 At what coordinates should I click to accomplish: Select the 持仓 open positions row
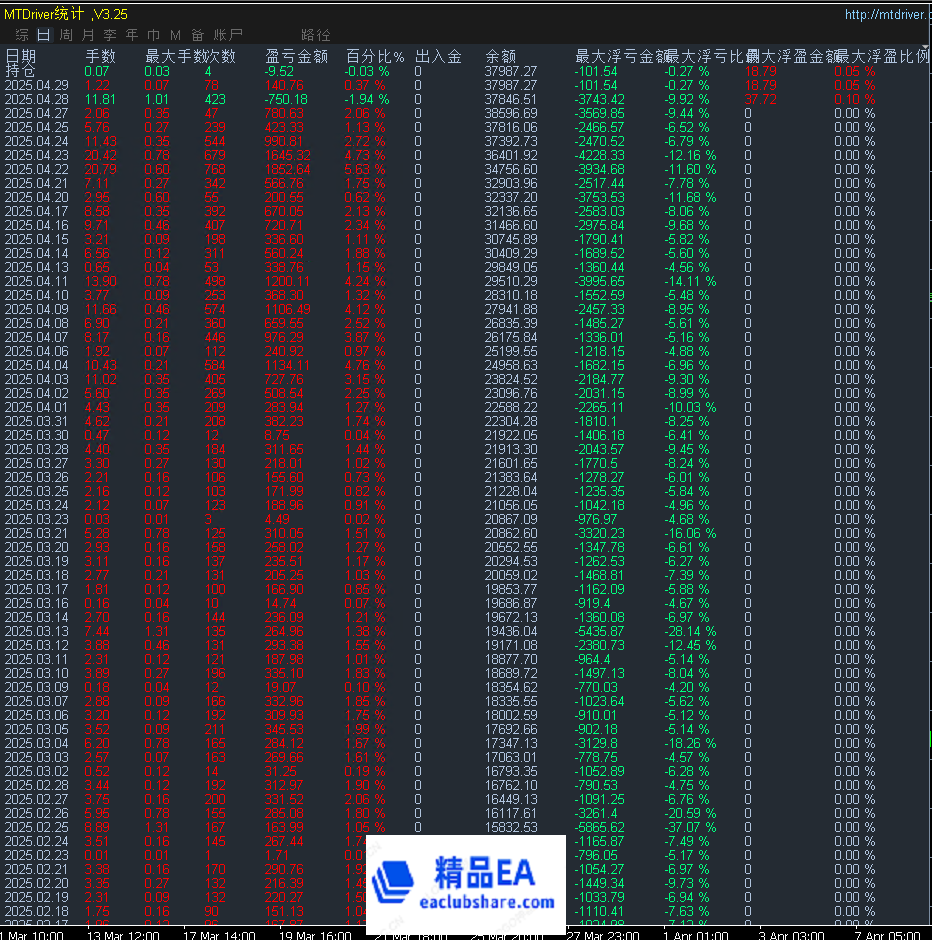[x=19, y=71]
